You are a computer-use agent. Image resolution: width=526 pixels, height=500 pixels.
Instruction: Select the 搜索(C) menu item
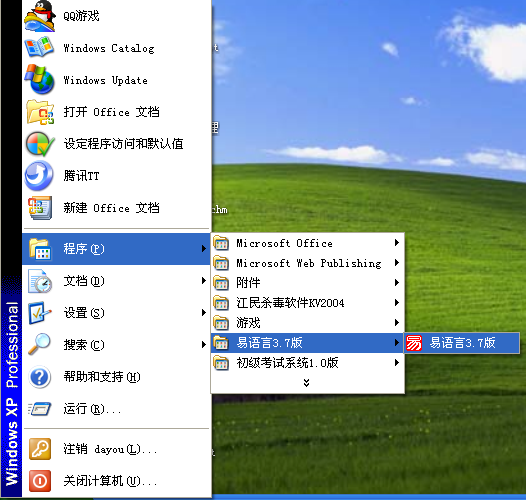(x=116, y=345)
